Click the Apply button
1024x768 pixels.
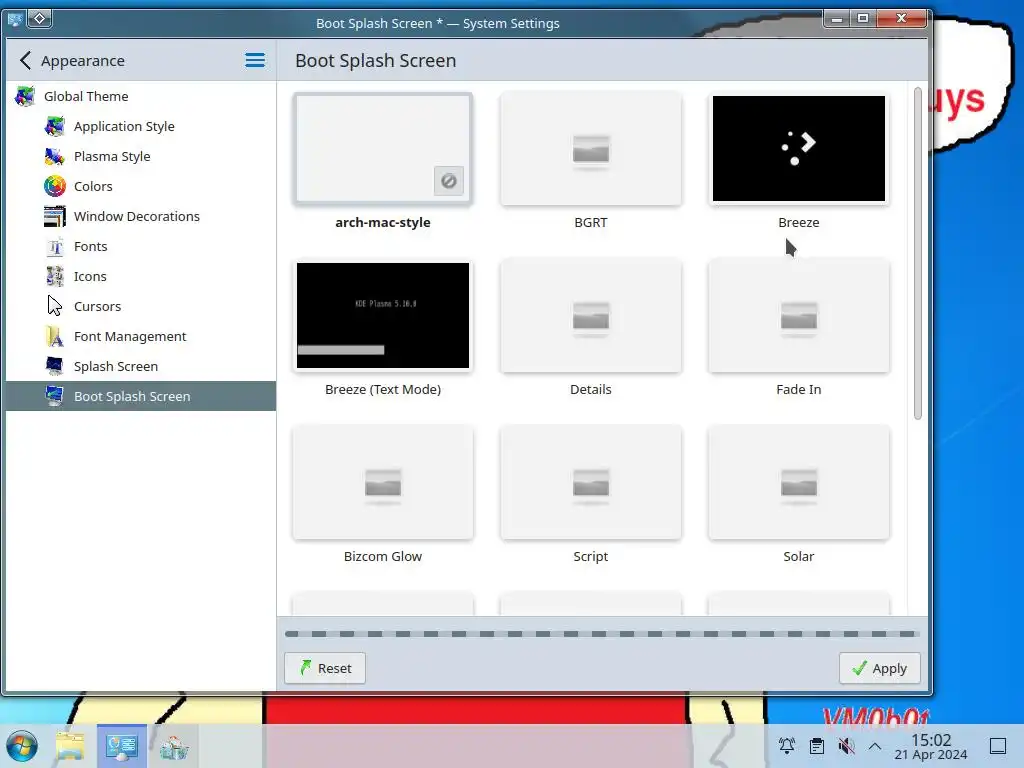tap(880, 668)
